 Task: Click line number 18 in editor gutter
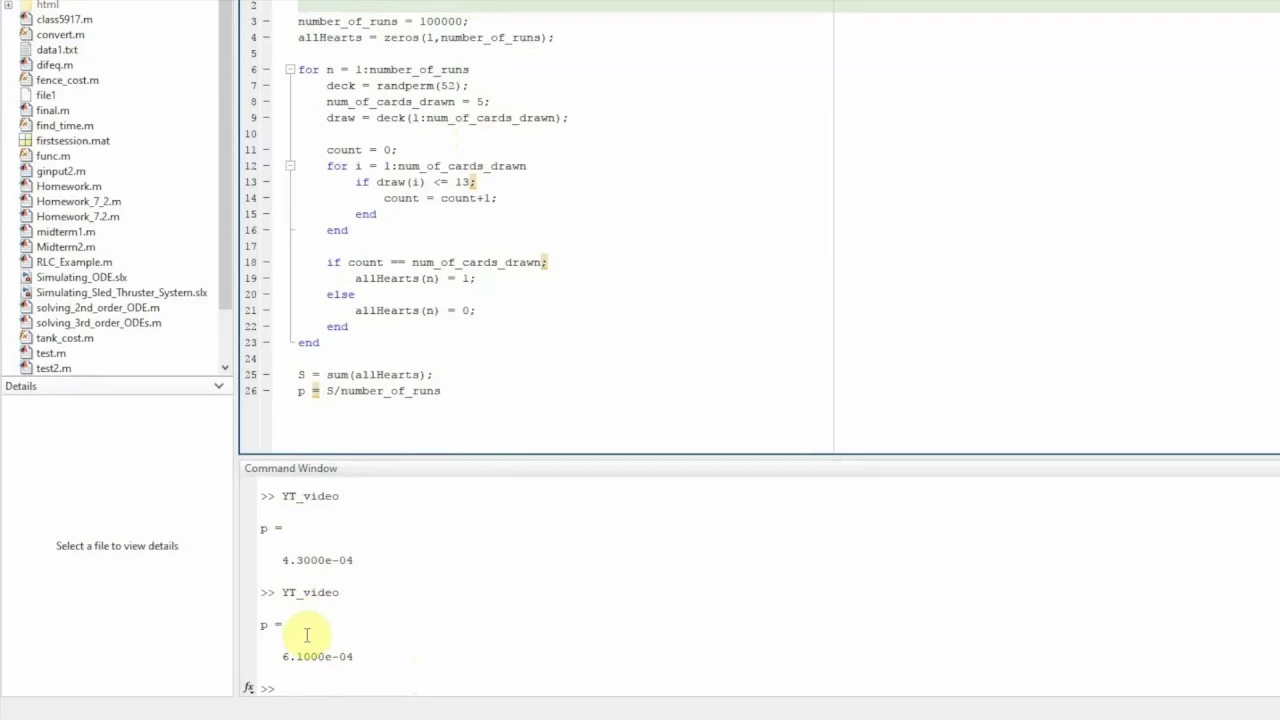click(x=250, y=262)
